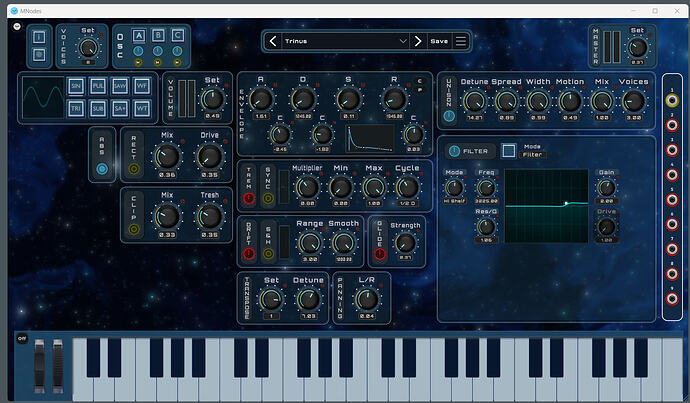The height and width of the screenshot is (403, 690).
Task: Select the WT wavetable button
Action: [x=142, y=108]
